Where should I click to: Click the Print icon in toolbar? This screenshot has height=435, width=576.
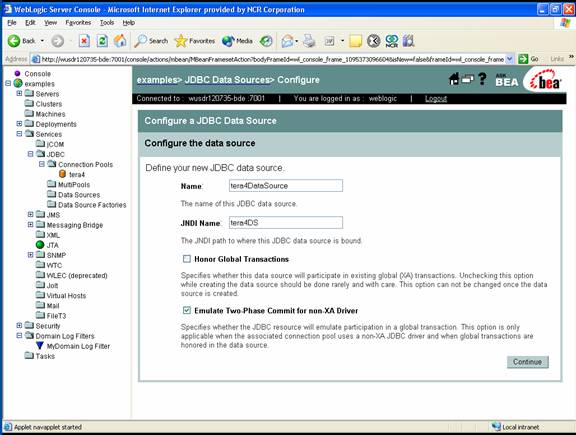(309, 41)
